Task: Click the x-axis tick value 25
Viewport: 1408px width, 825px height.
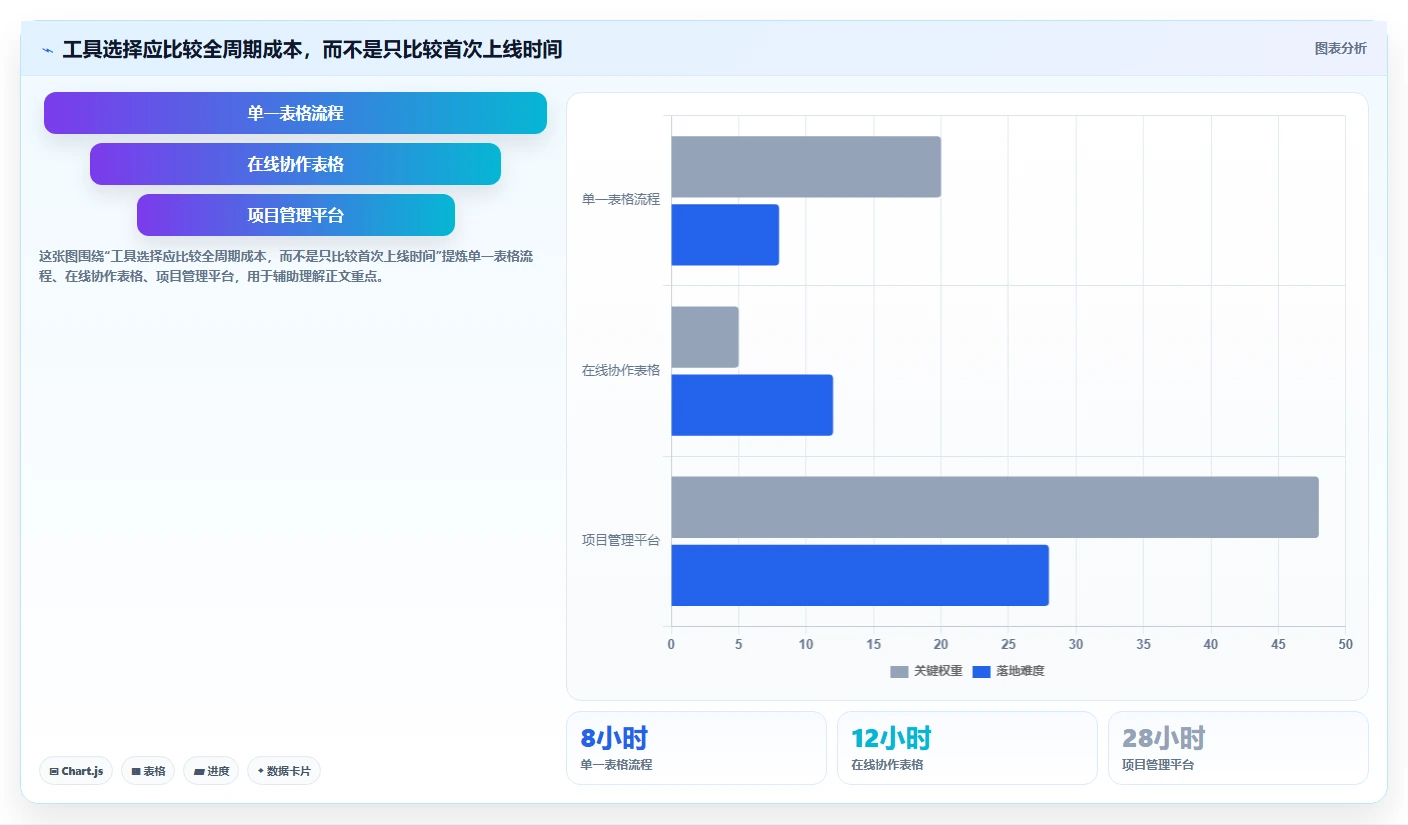Action: point(1008,644)
